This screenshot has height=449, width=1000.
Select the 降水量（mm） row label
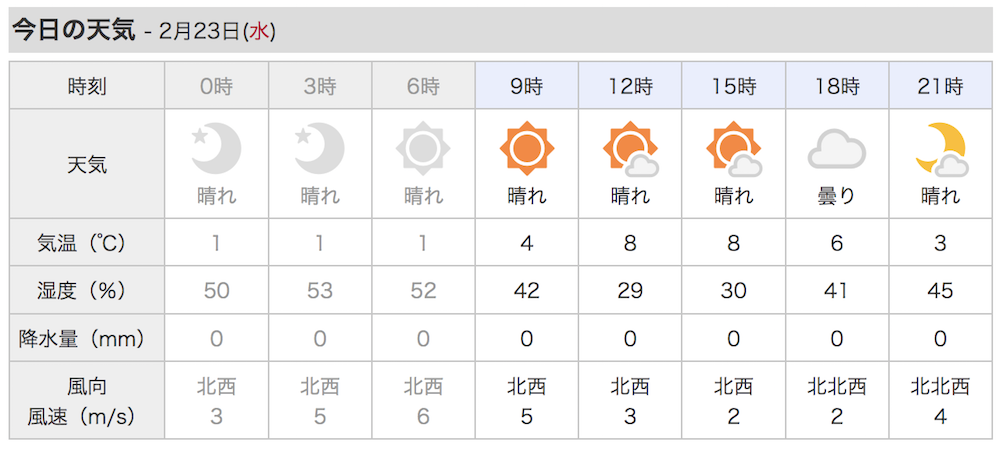tap(87, 339)
